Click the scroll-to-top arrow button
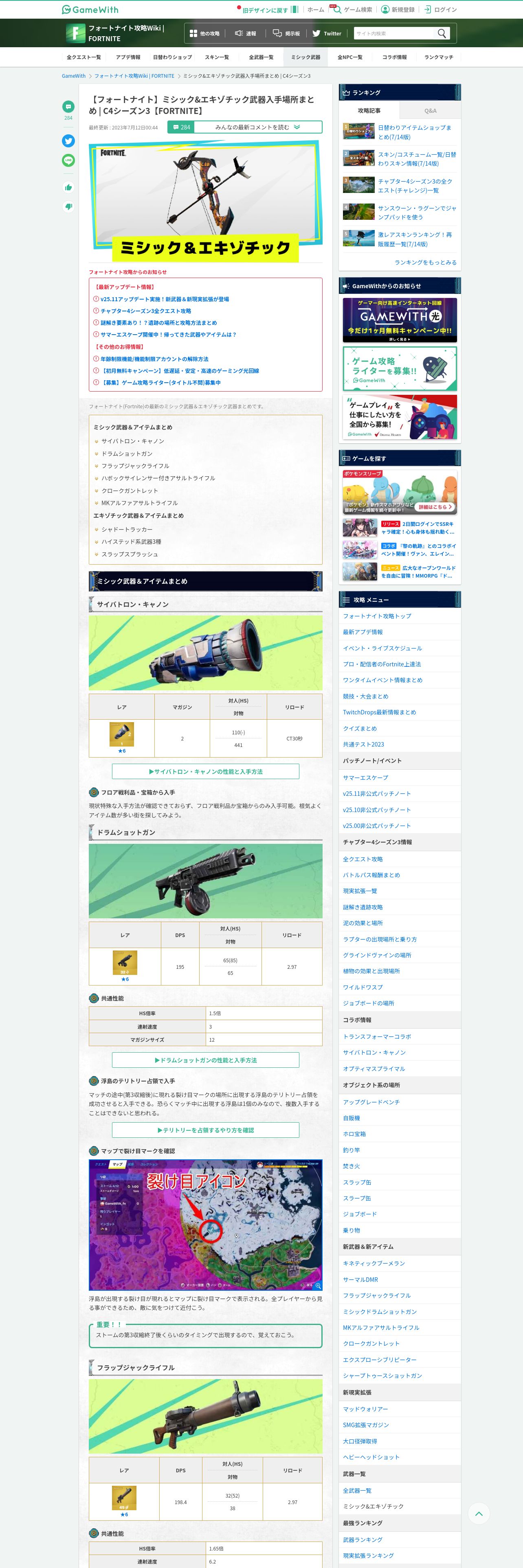This screenshot has height=1568, width=523. pyautogui.click(x=479, y=1513)
